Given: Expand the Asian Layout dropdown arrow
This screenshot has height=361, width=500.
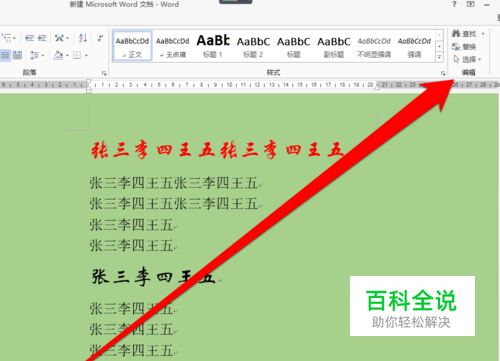Looking at the screenshot, I should 68,38.
